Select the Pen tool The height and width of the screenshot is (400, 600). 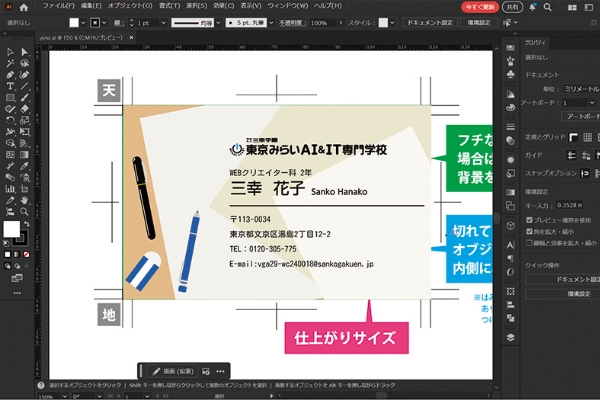point(10,74)
